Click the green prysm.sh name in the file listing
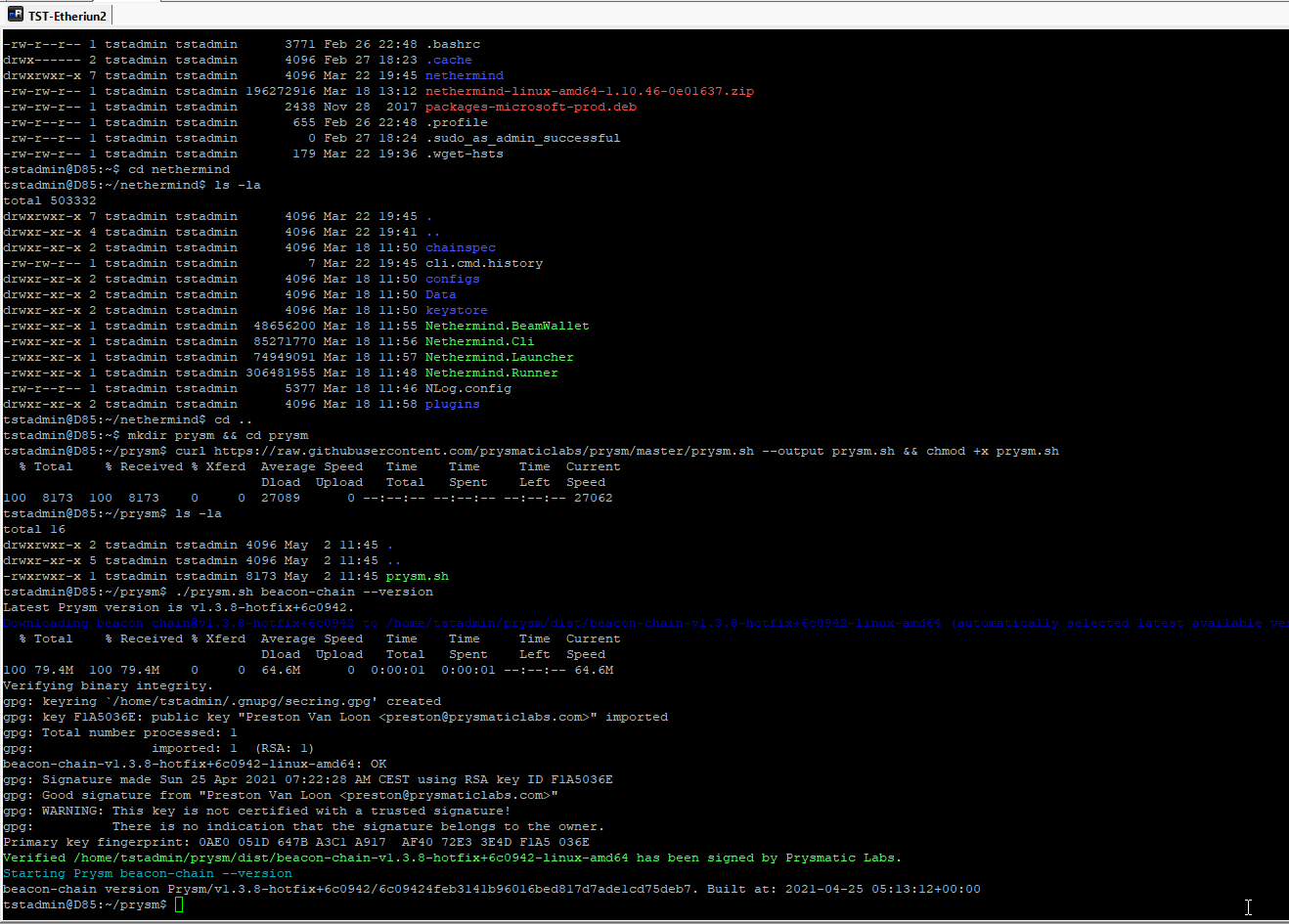 click(418, 576)
